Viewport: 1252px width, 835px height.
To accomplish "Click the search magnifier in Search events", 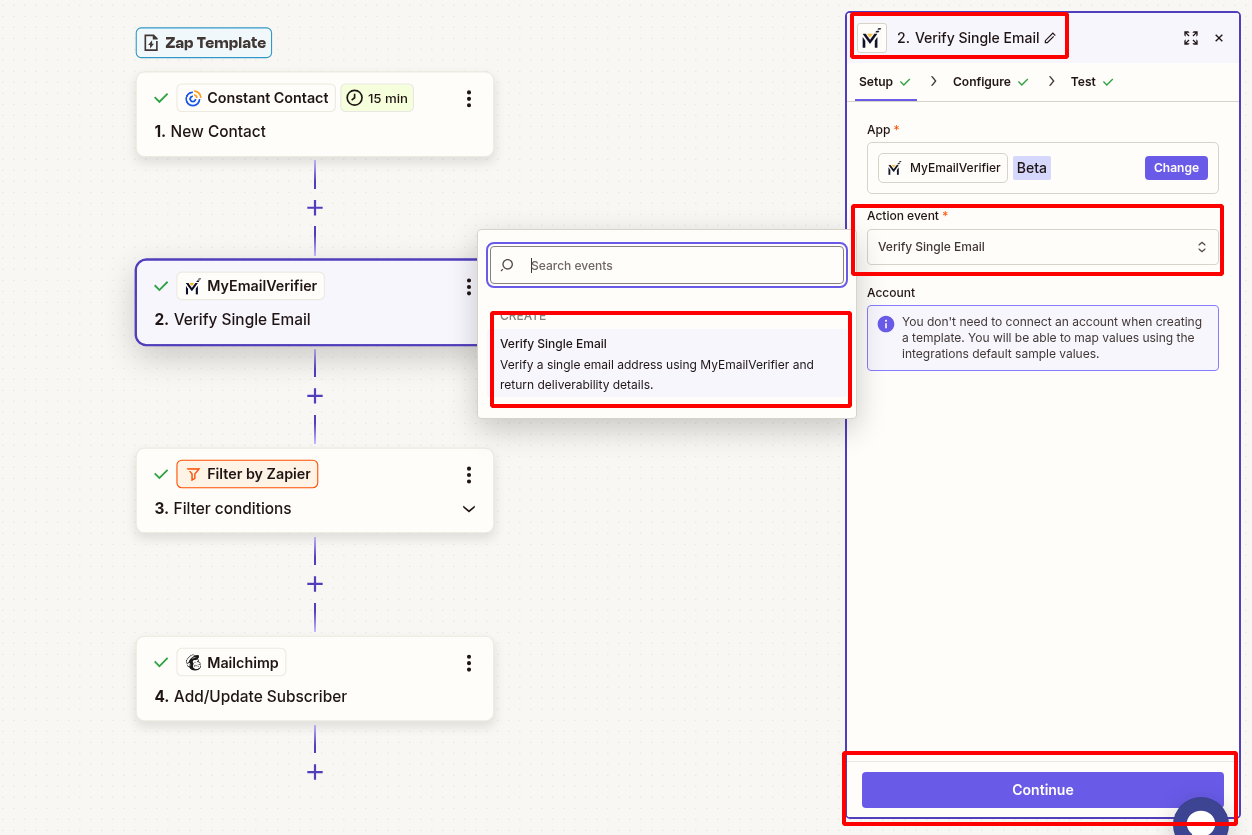I will 506,265.
